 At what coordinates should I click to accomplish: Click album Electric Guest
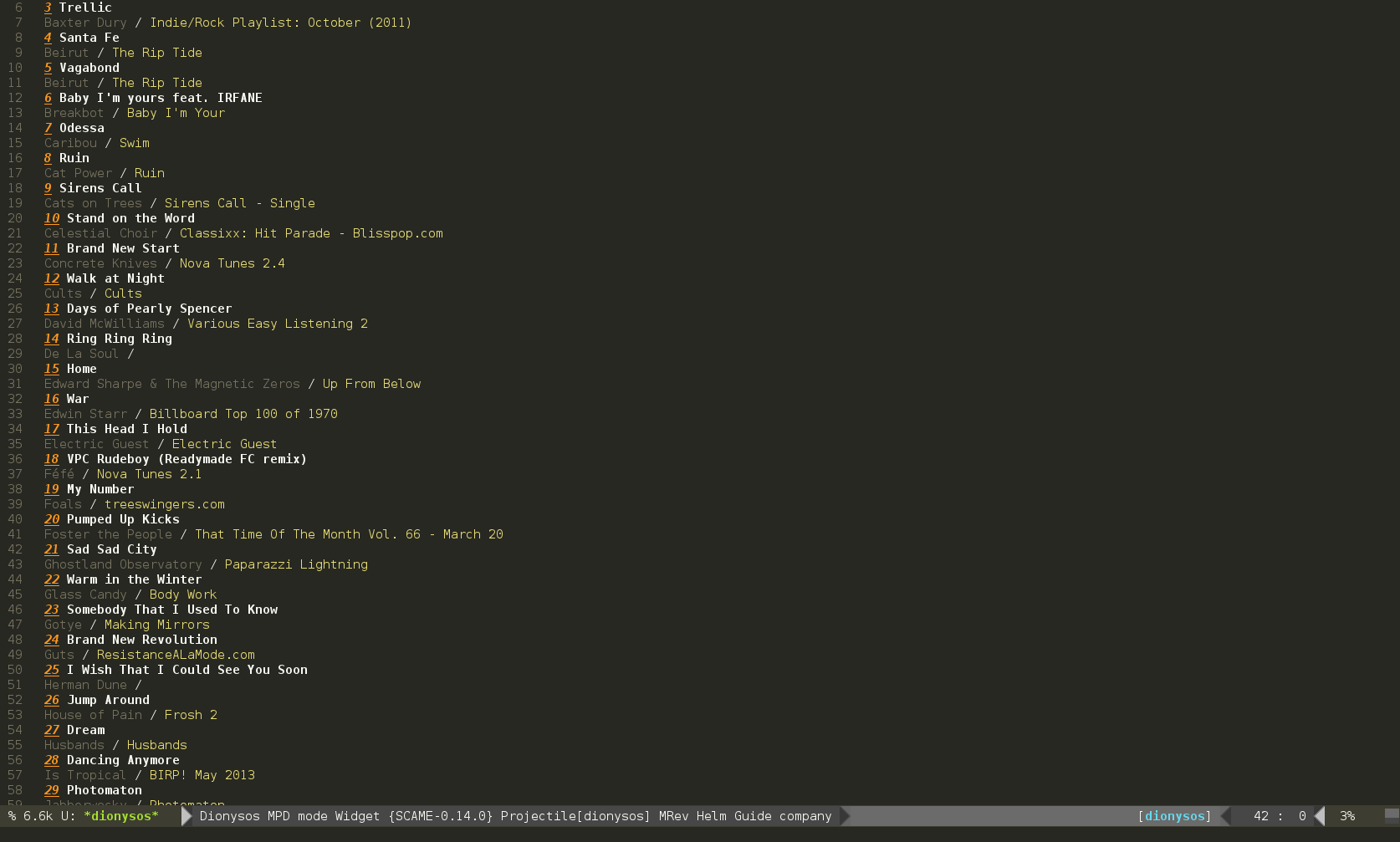224,444
